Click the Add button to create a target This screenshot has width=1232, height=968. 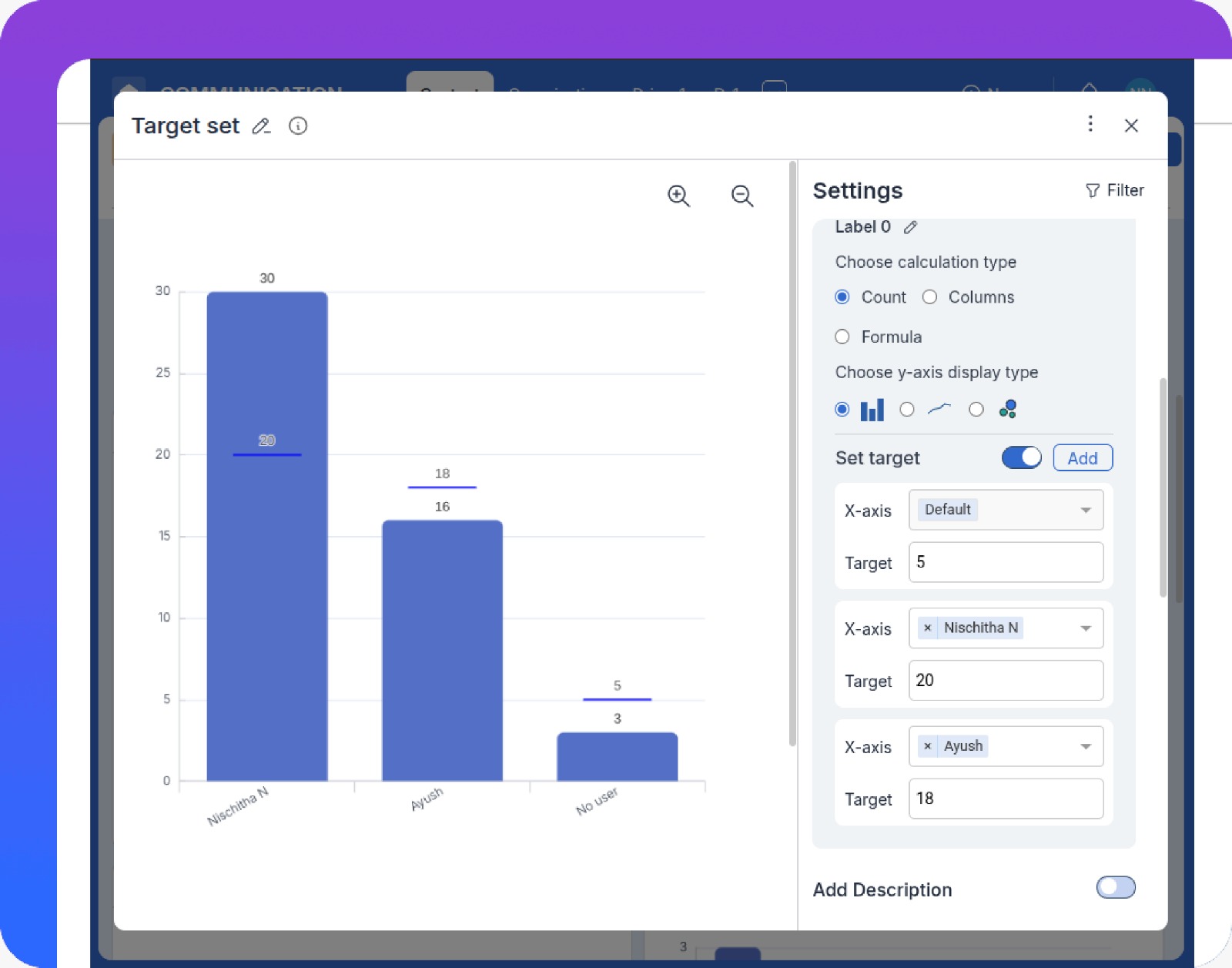pos(1082,457)
